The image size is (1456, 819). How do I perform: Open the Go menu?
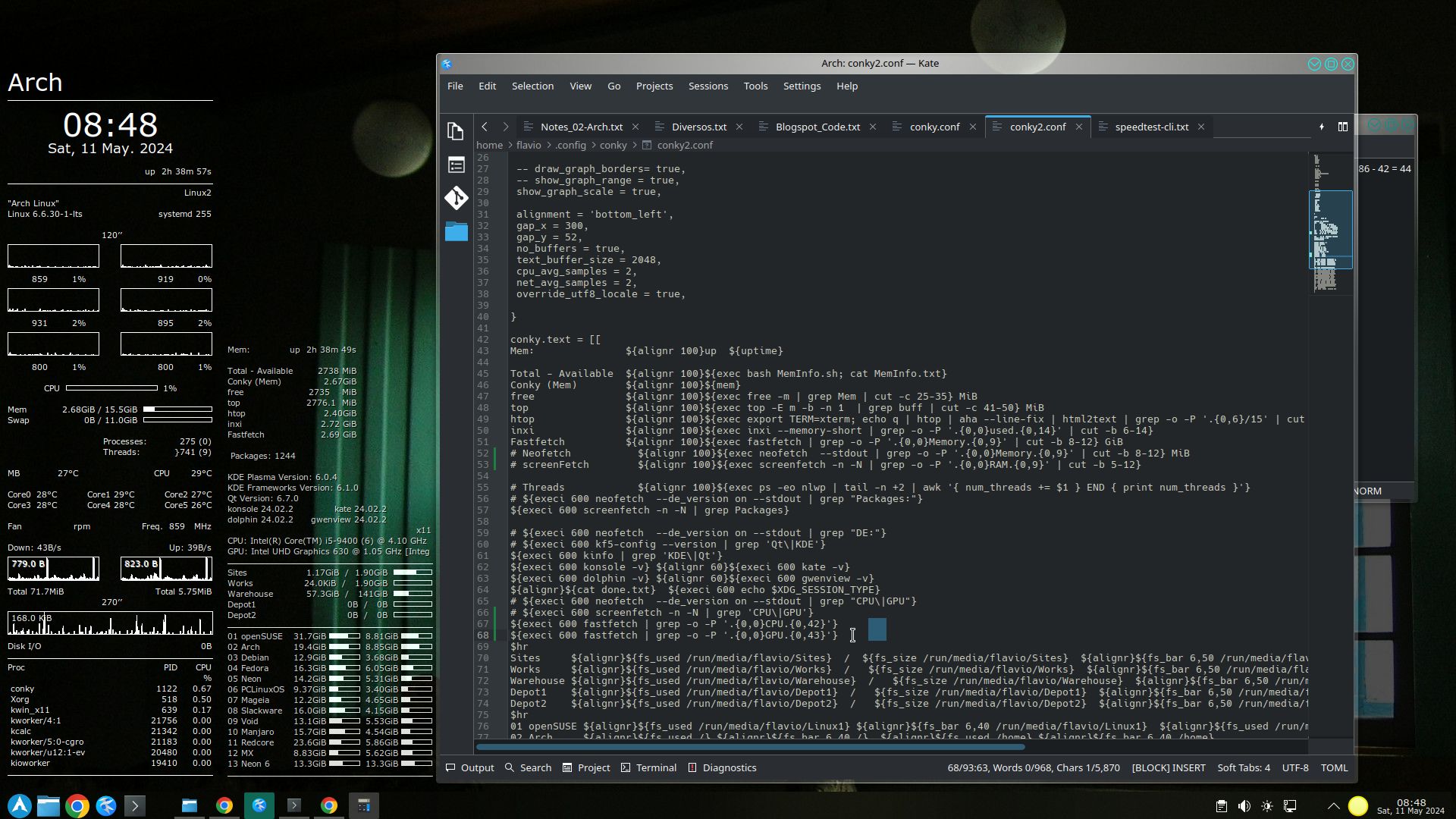click(613, 86)
